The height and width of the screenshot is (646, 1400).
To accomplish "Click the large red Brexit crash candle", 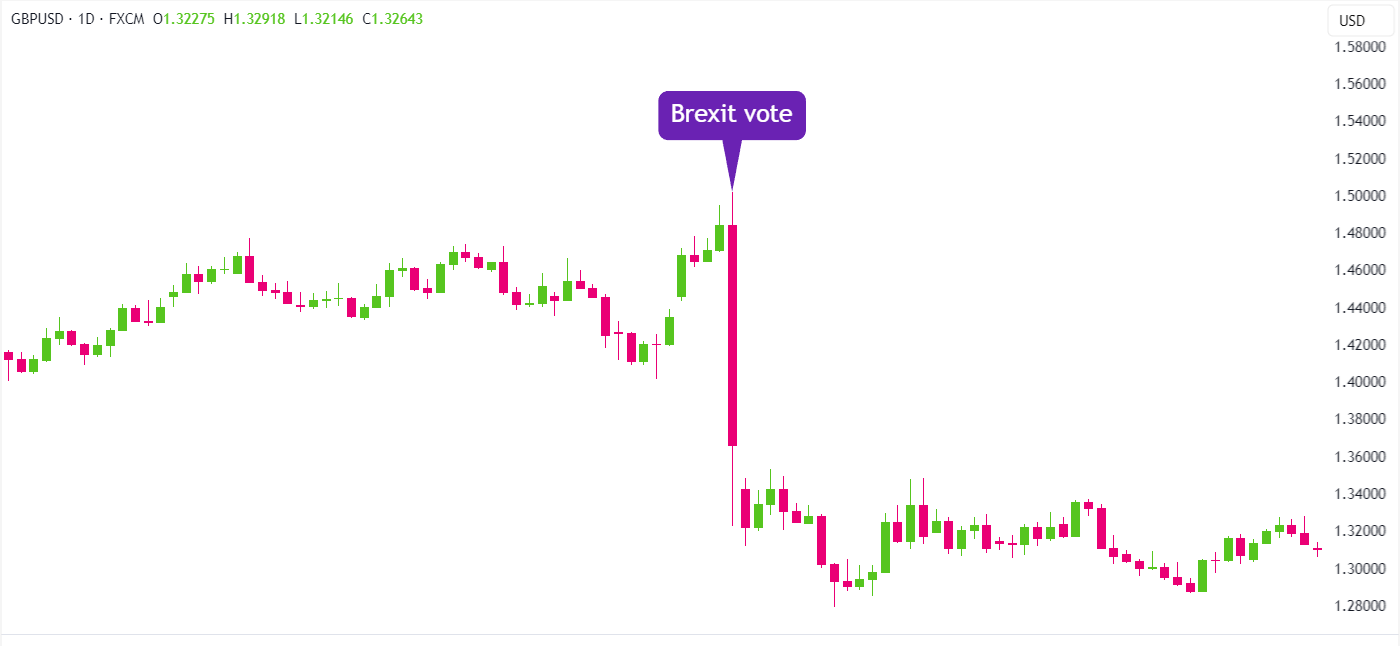I will 732,335.
